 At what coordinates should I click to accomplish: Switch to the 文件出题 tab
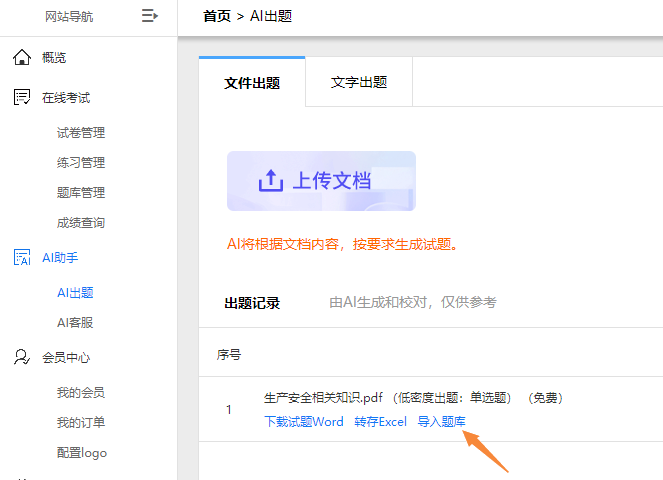pos(252,82)
